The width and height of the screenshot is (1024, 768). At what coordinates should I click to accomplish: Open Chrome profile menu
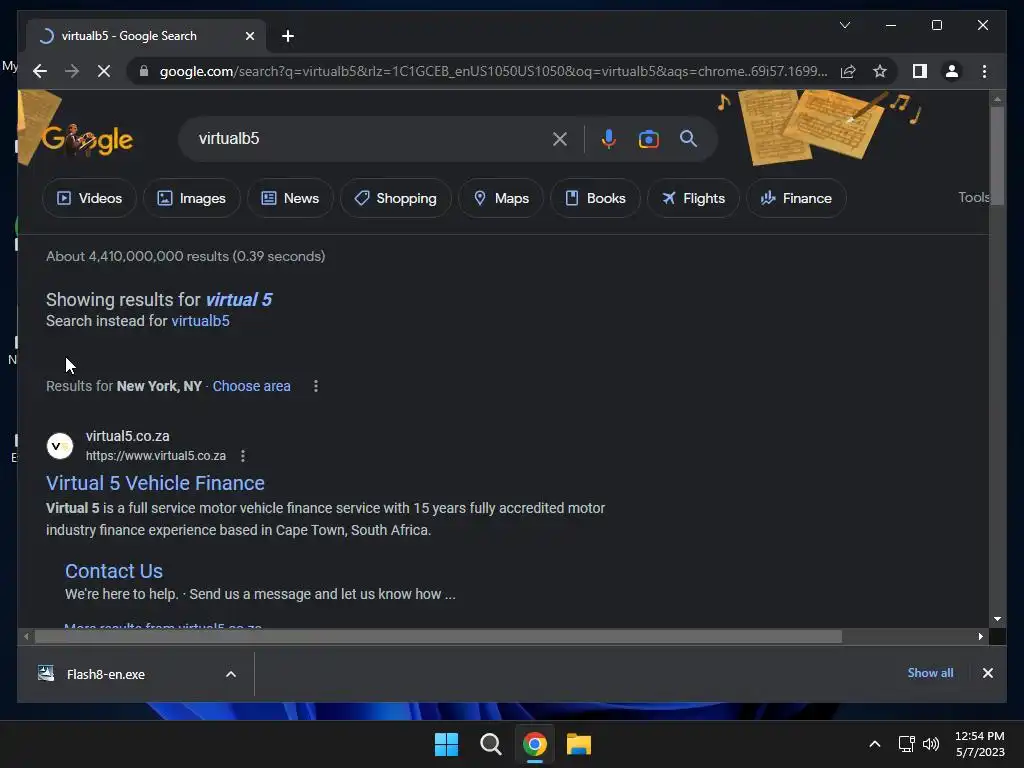952,71
